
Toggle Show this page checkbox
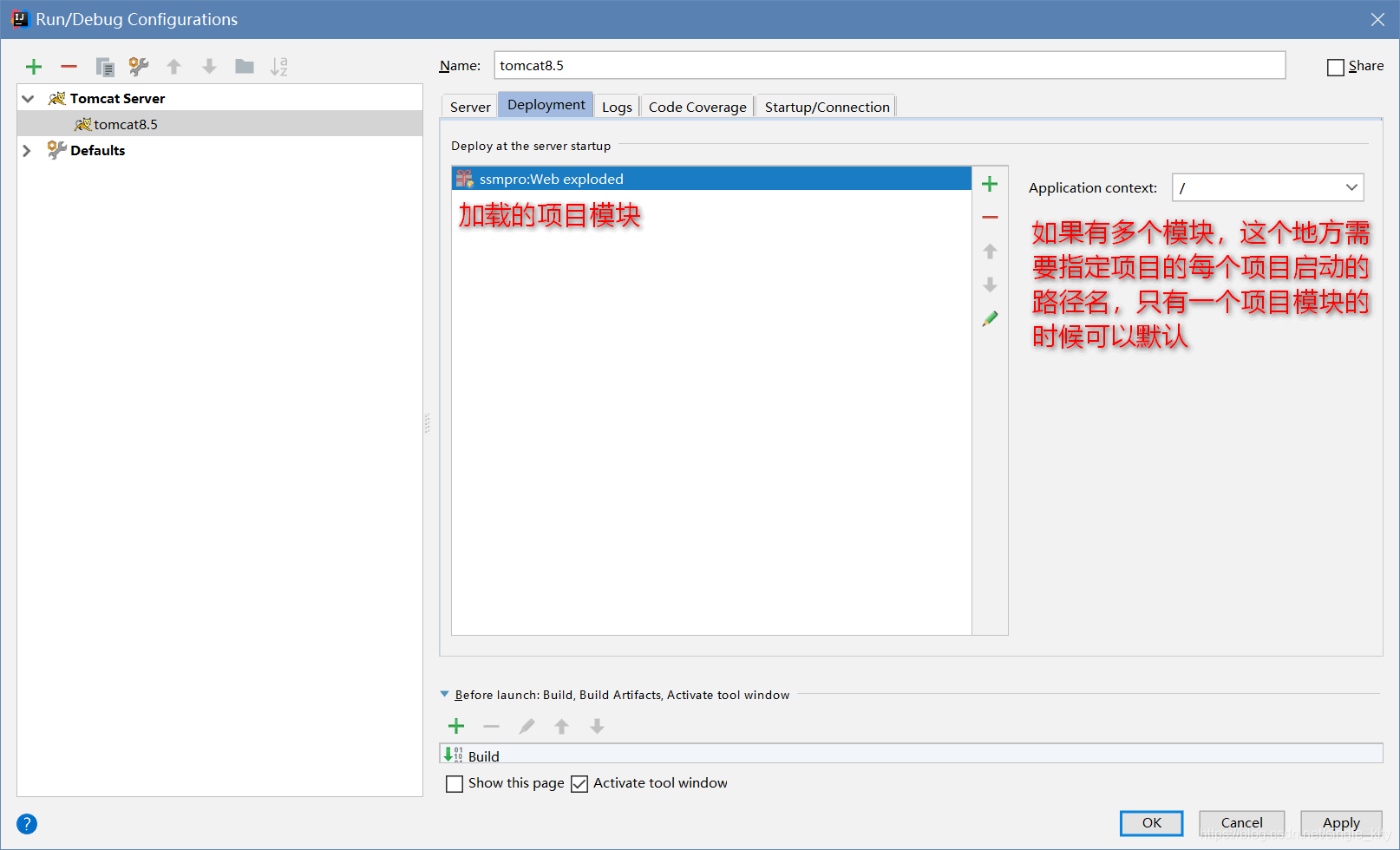(x=455, y=784)
